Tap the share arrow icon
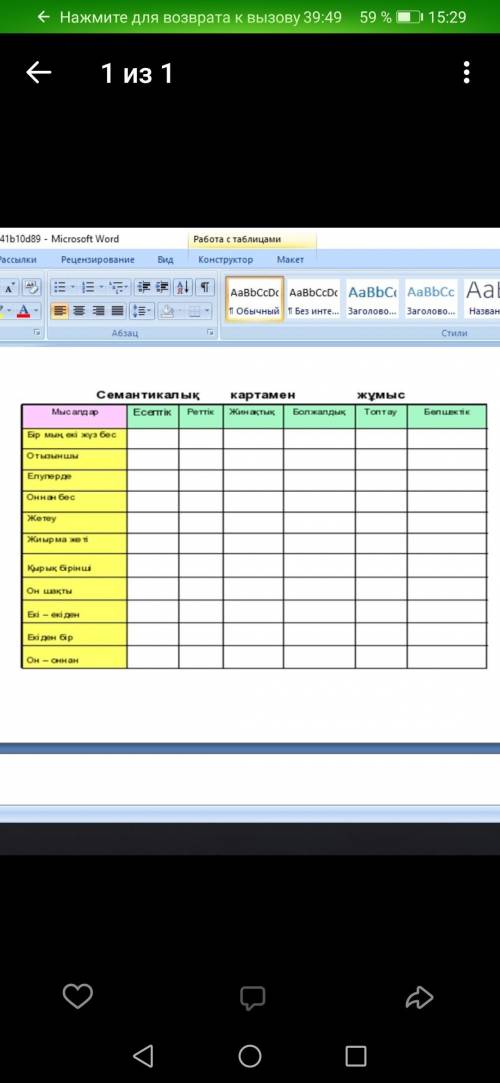 tap(419, 997)
